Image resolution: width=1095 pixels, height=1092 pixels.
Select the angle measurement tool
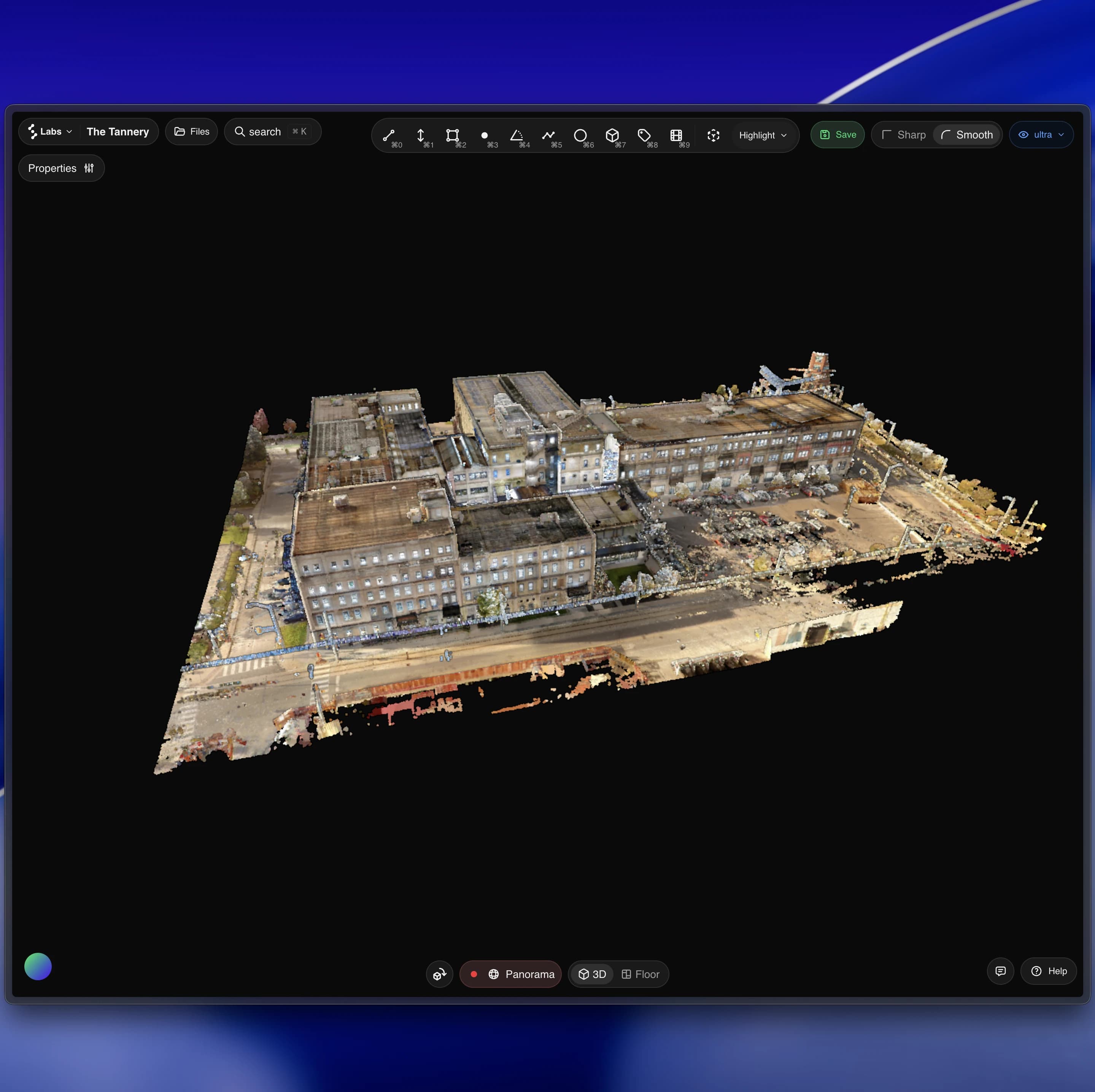[517, 135]
